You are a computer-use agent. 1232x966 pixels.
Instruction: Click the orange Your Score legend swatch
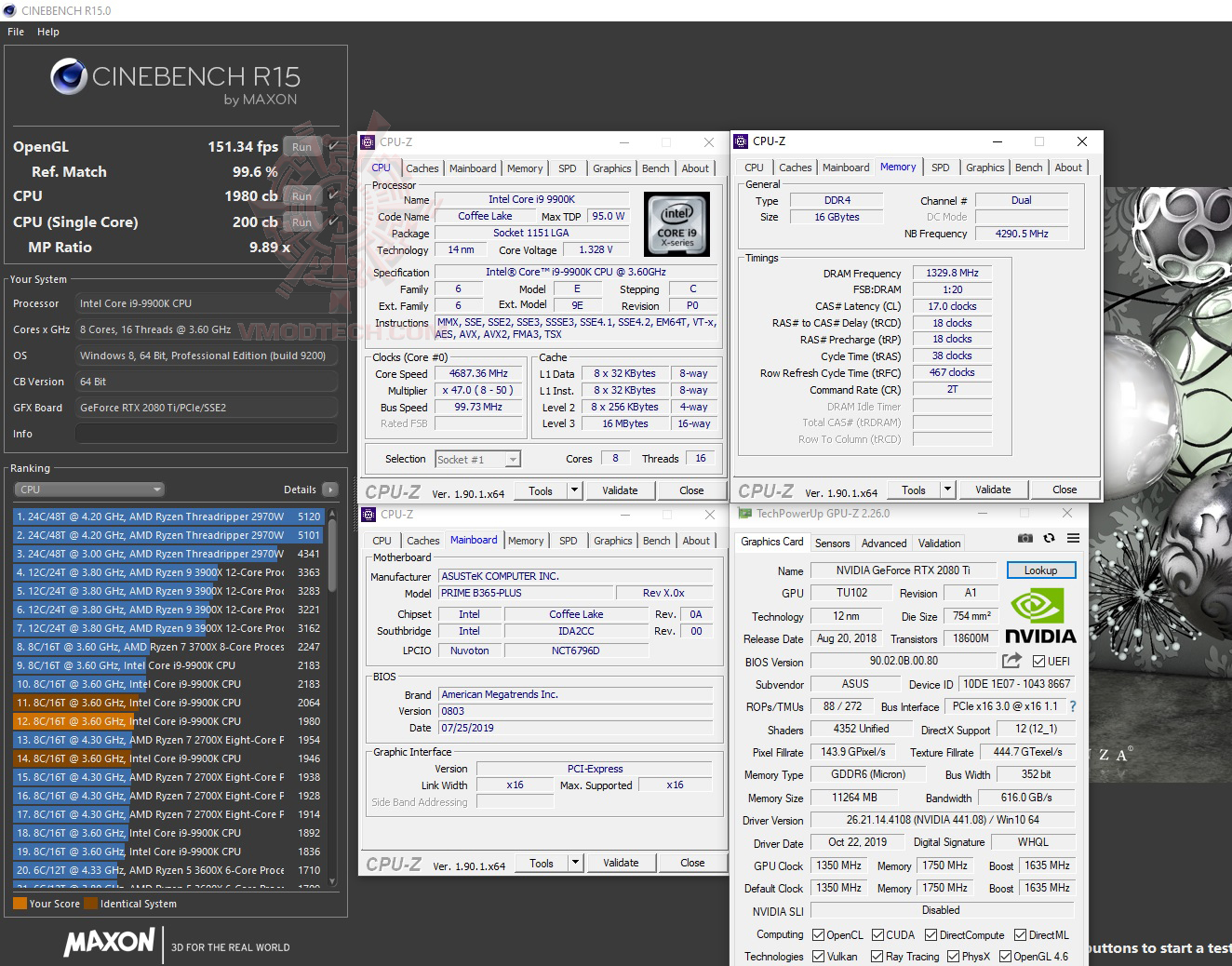tap(20, 904)
